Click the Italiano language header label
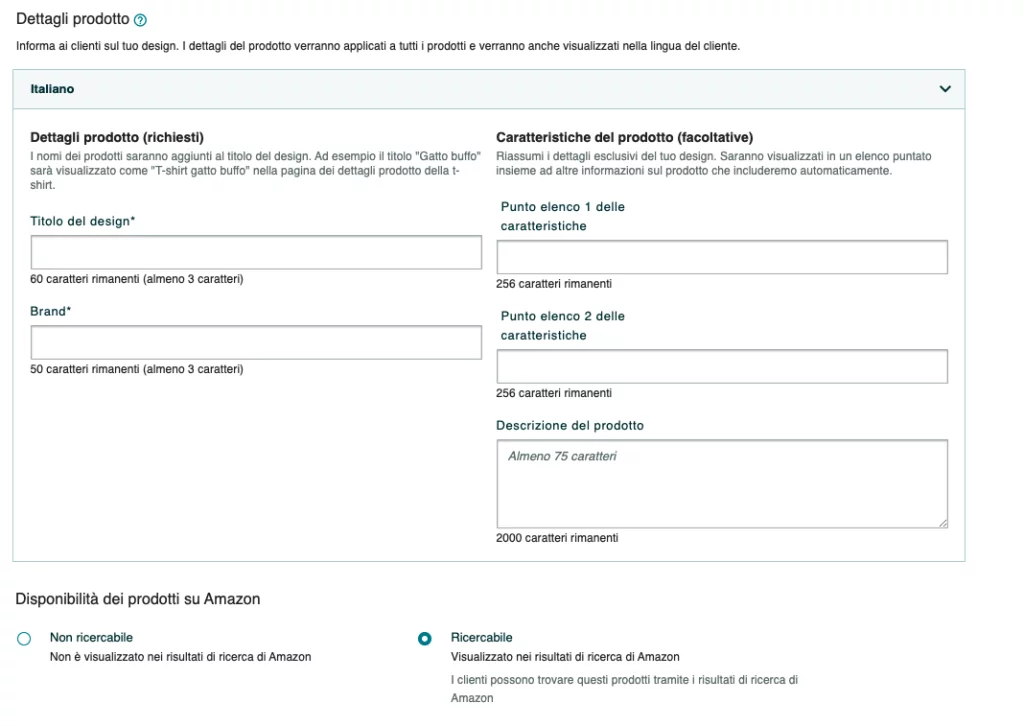The width and height of the screenshot is (1024, 726). [x=52, y=89]
